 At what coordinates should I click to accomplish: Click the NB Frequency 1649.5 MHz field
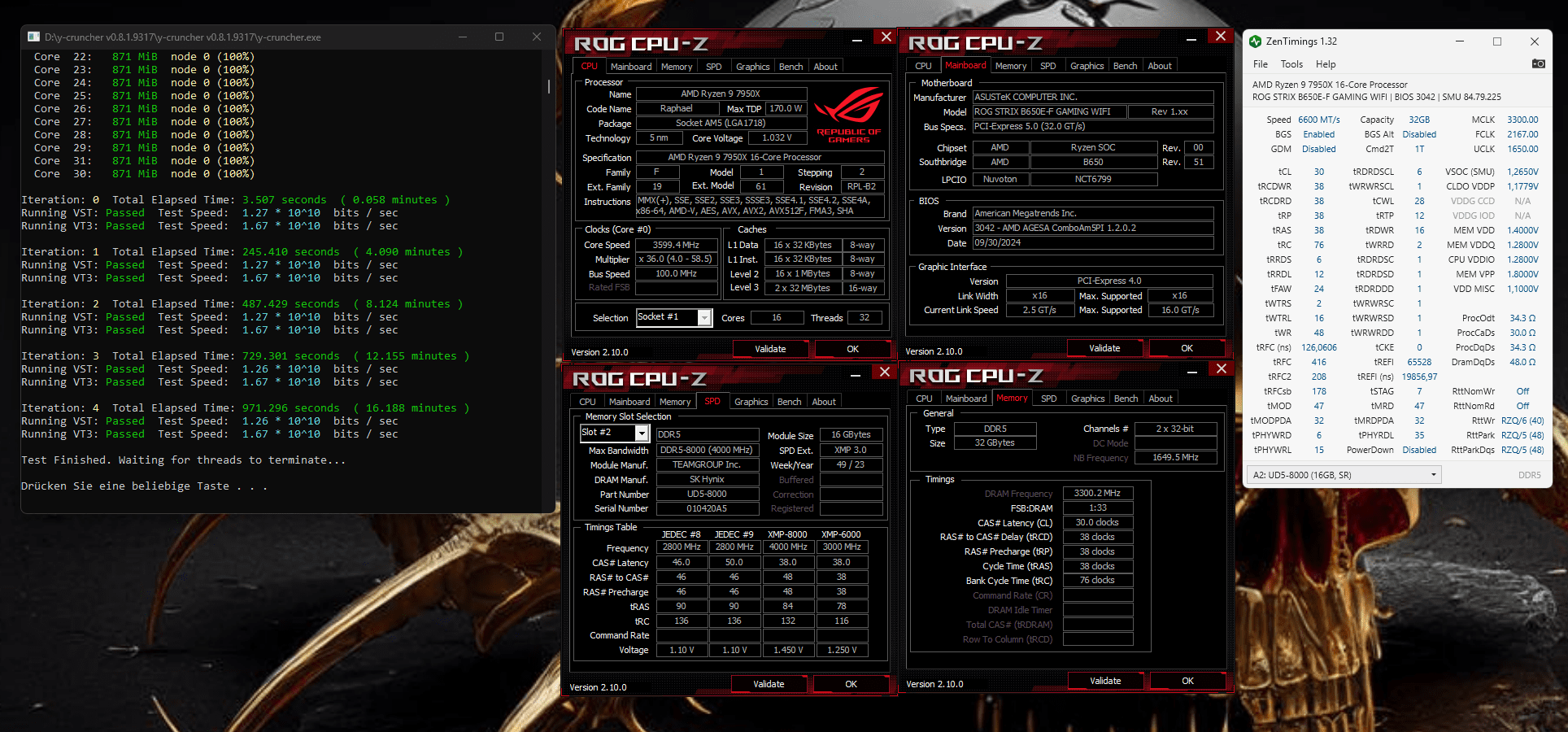pos(1175,457)
